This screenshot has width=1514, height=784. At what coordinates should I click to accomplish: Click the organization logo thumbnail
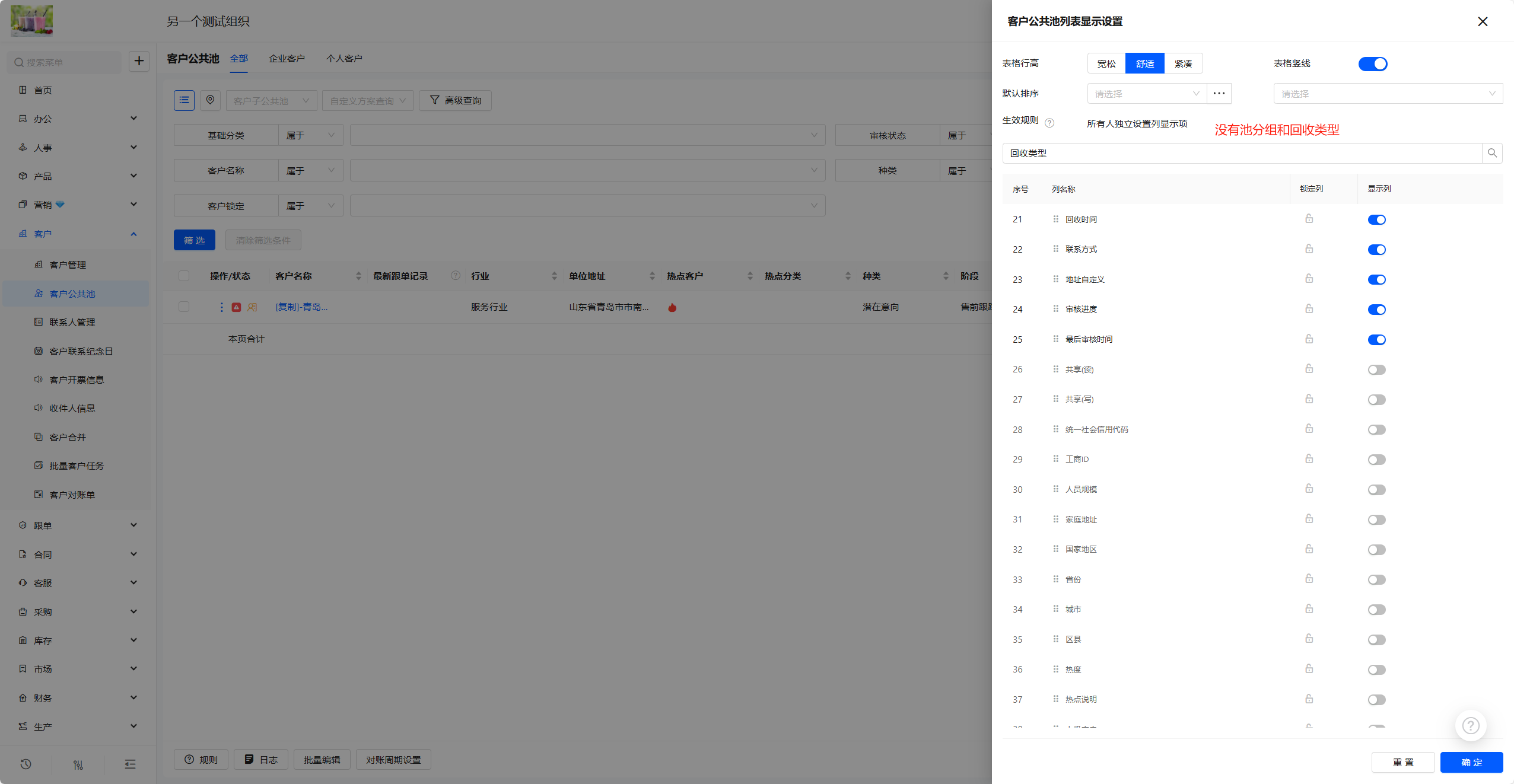click(x=31, y=21)
